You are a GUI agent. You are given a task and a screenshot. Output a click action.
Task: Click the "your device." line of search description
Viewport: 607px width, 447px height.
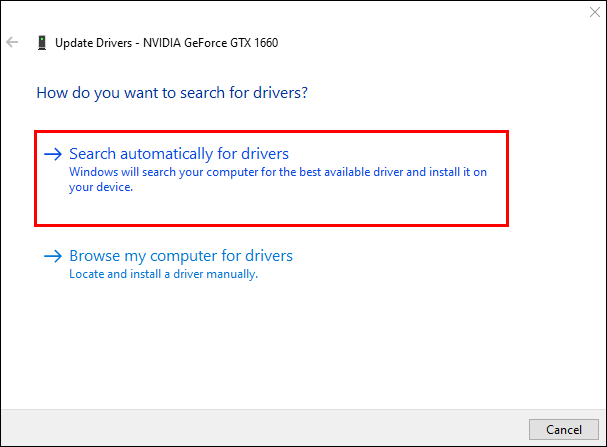[100, 186]
